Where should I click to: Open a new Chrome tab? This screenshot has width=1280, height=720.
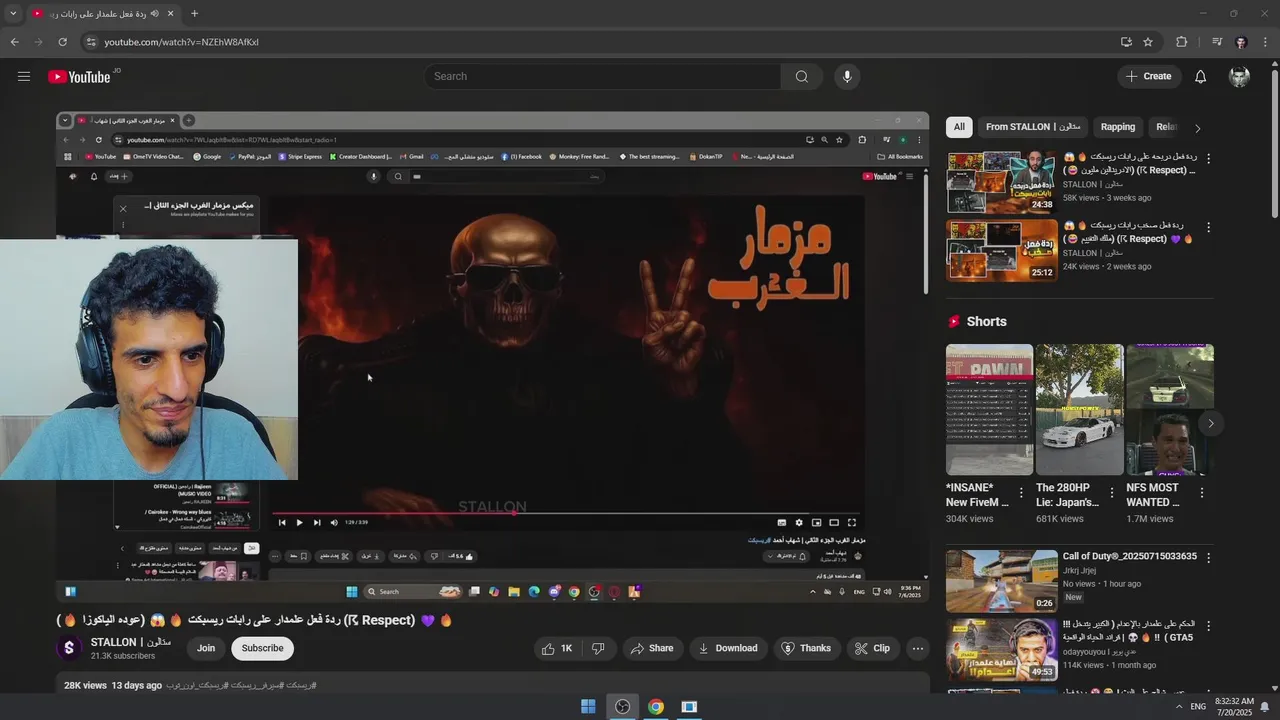click(x=194, y=14)
